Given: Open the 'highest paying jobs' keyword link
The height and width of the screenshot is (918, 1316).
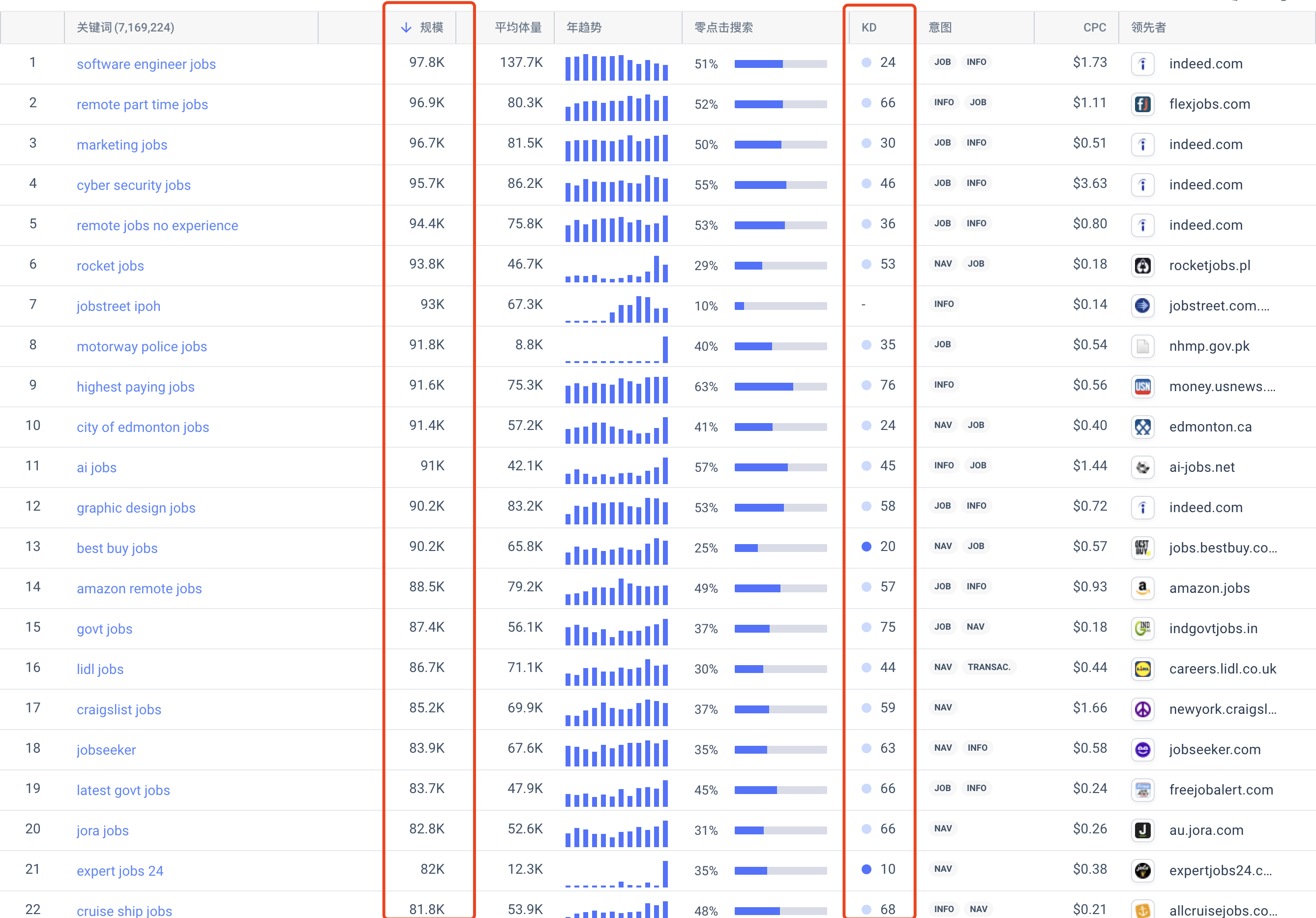Looking at the screenshot, I should pos(136,387).
